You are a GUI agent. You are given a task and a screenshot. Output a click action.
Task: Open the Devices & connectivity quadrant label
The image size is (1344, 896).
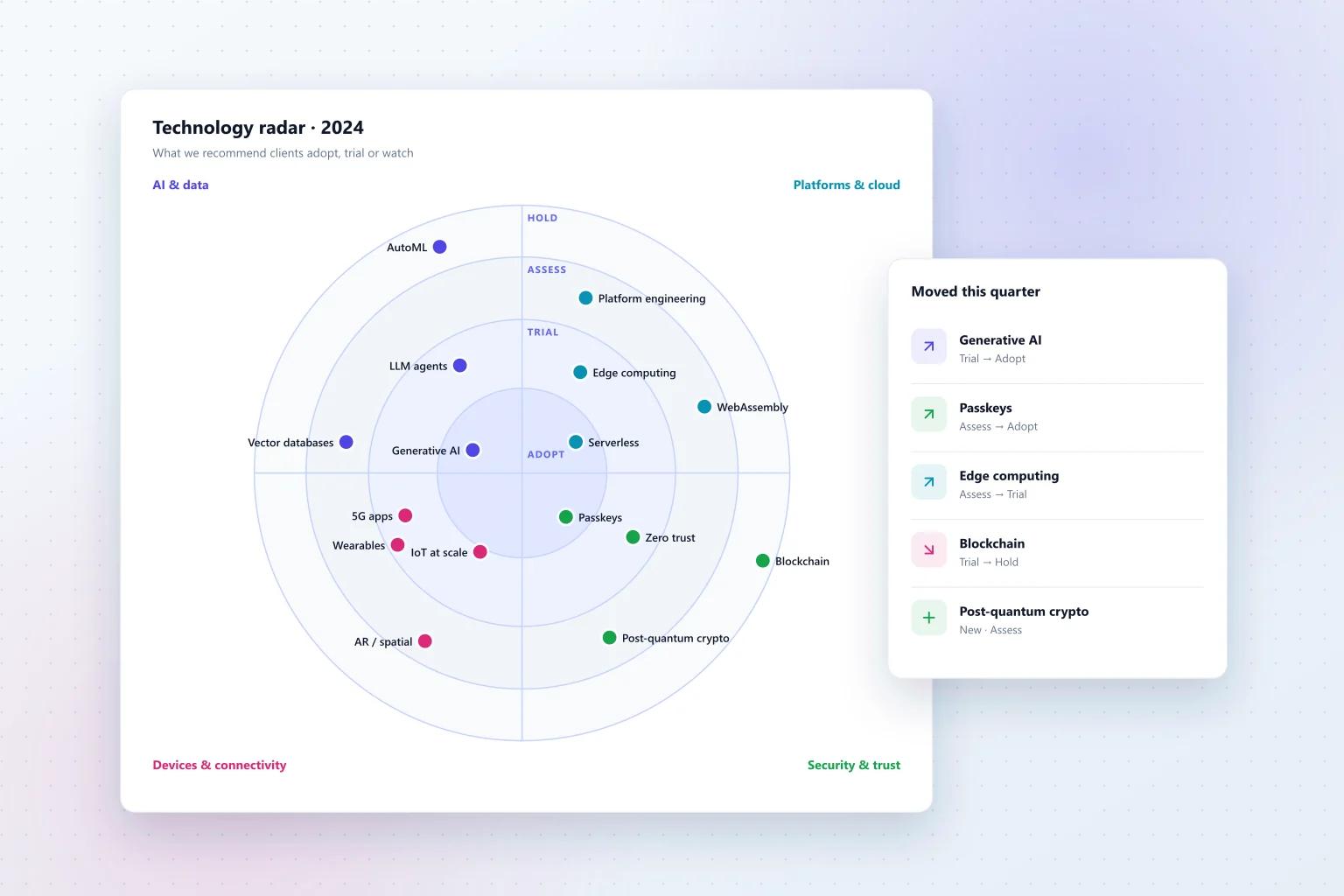pos(220,765)
